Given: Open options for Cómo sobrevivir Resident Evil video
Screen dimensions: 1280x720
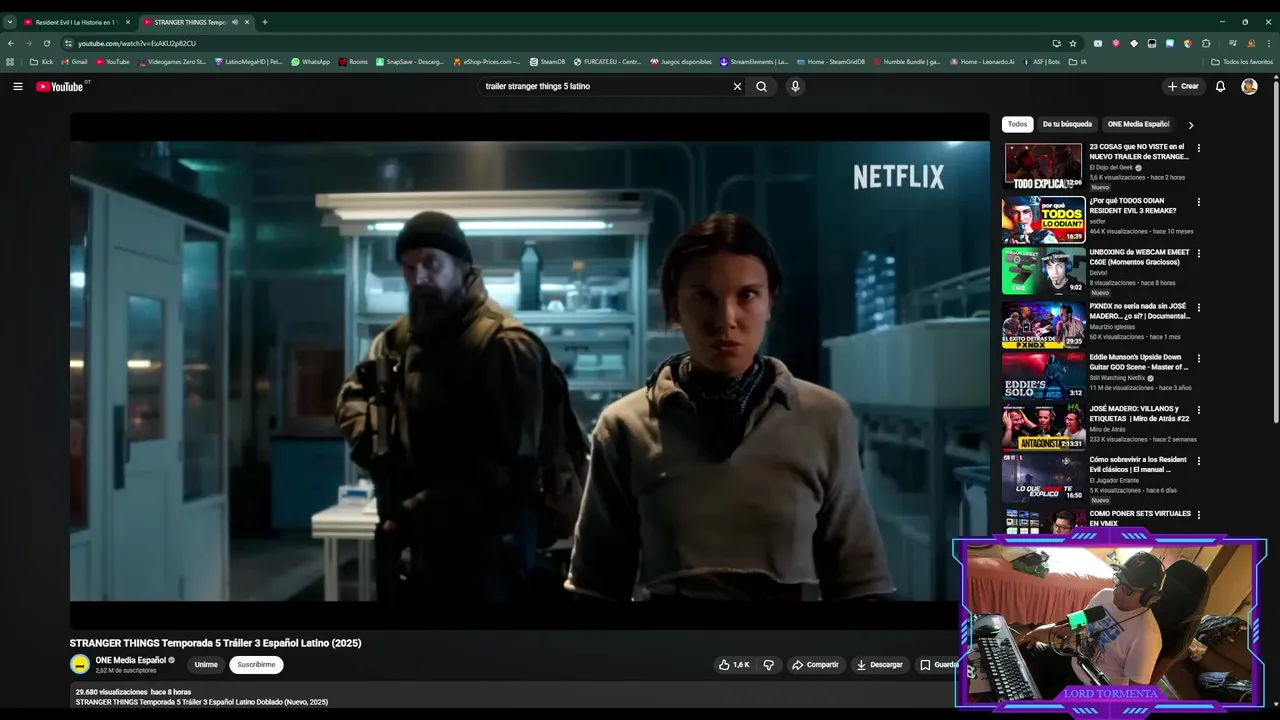Looking at the screenshot, I should 1199,461.
